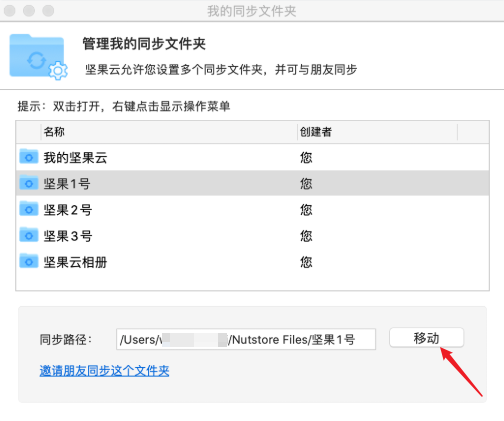Image resolution: width=504 pixels, height=421 pixels.
Task: Click folder icon next to 坚果2号
Action: [x=29, y=209]
